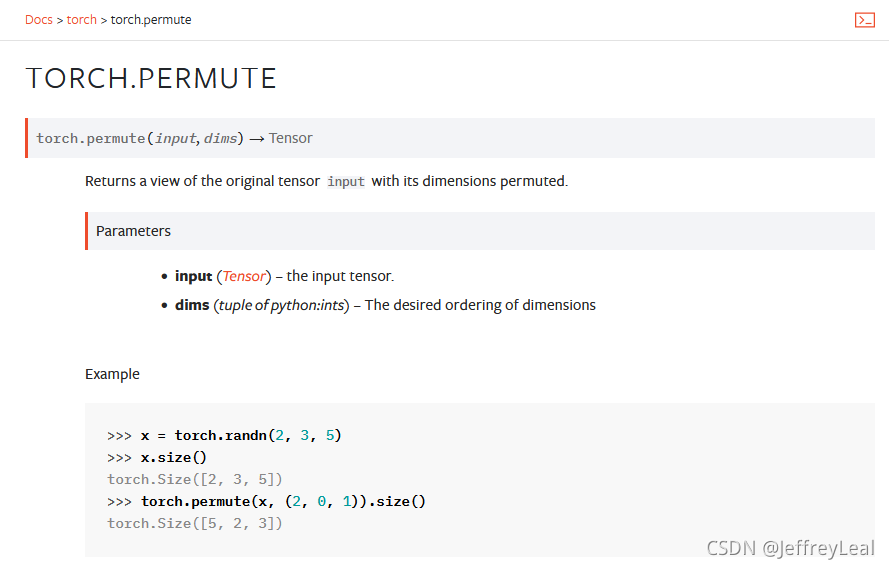
Task: Click the terminal shortcut icon at top right
Action: point(865,20)
